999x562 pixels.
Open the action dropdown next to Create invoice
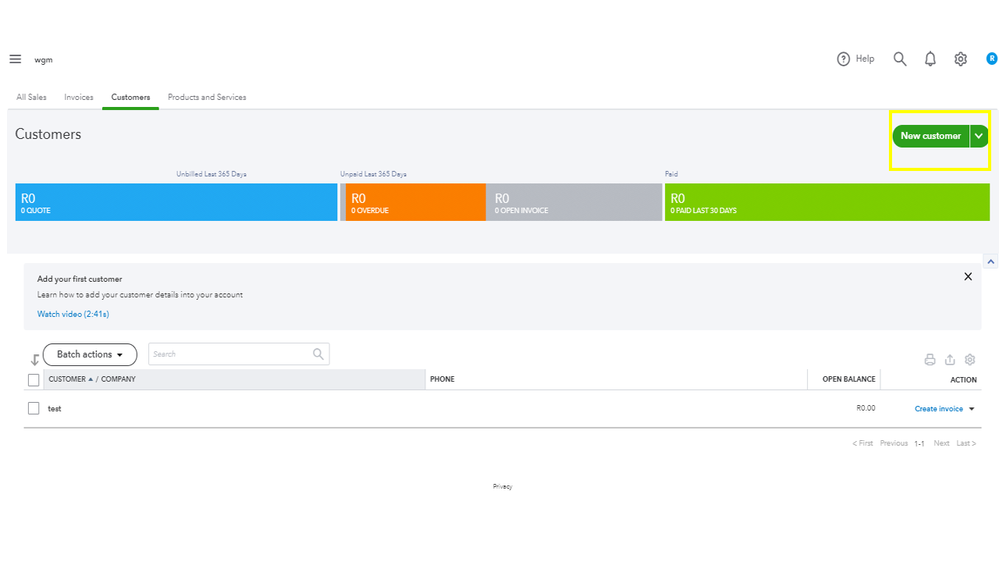coord(972,409)
